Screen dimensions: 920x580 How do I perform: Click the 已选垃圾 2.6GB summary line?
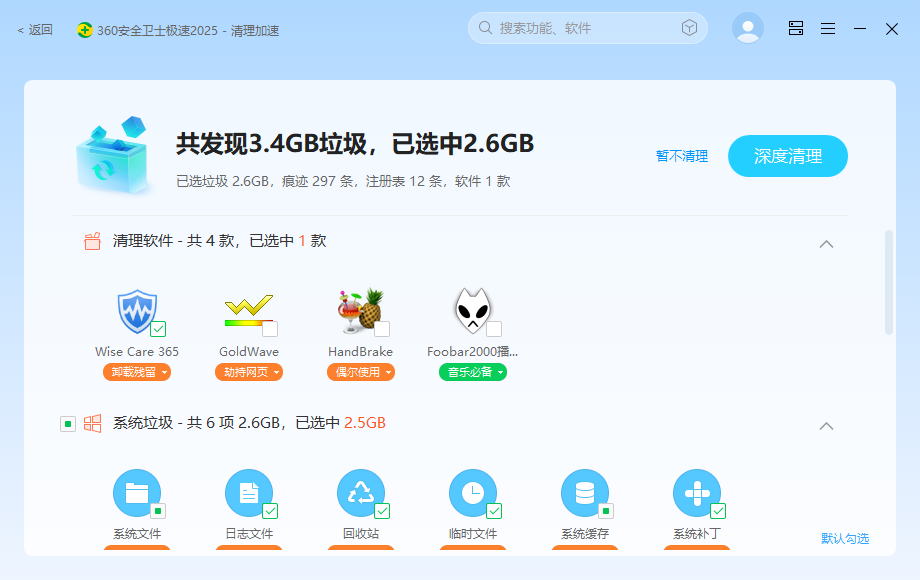pos(343,181)
